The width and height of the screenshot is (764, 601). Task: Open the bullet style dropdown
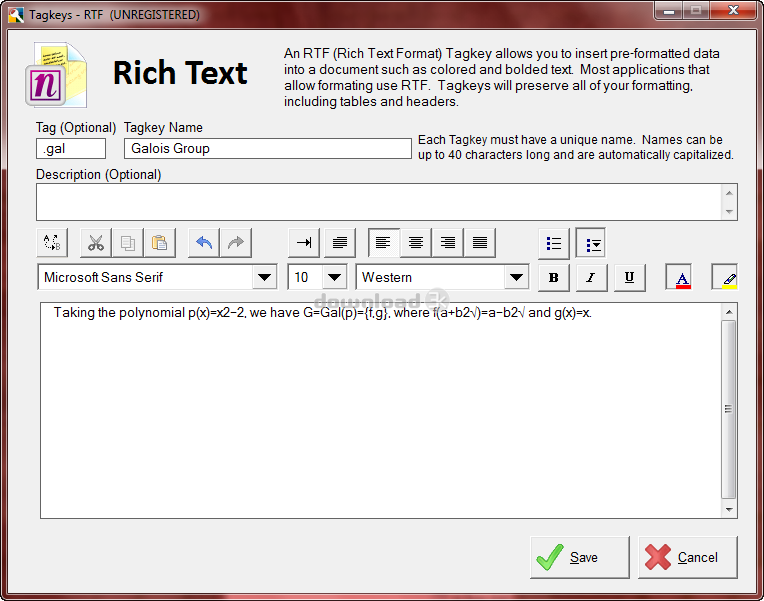click(591, 243)
